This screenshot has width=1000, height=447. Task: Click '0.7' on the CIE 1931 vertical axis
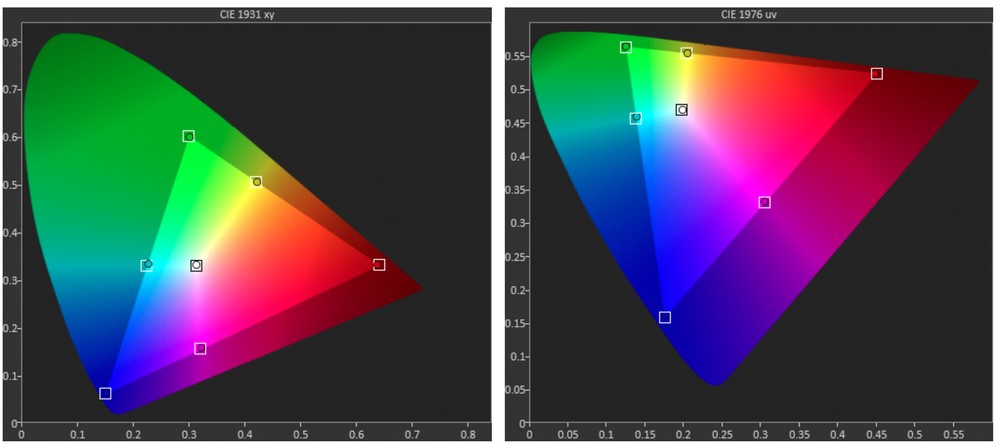point(12,90)
